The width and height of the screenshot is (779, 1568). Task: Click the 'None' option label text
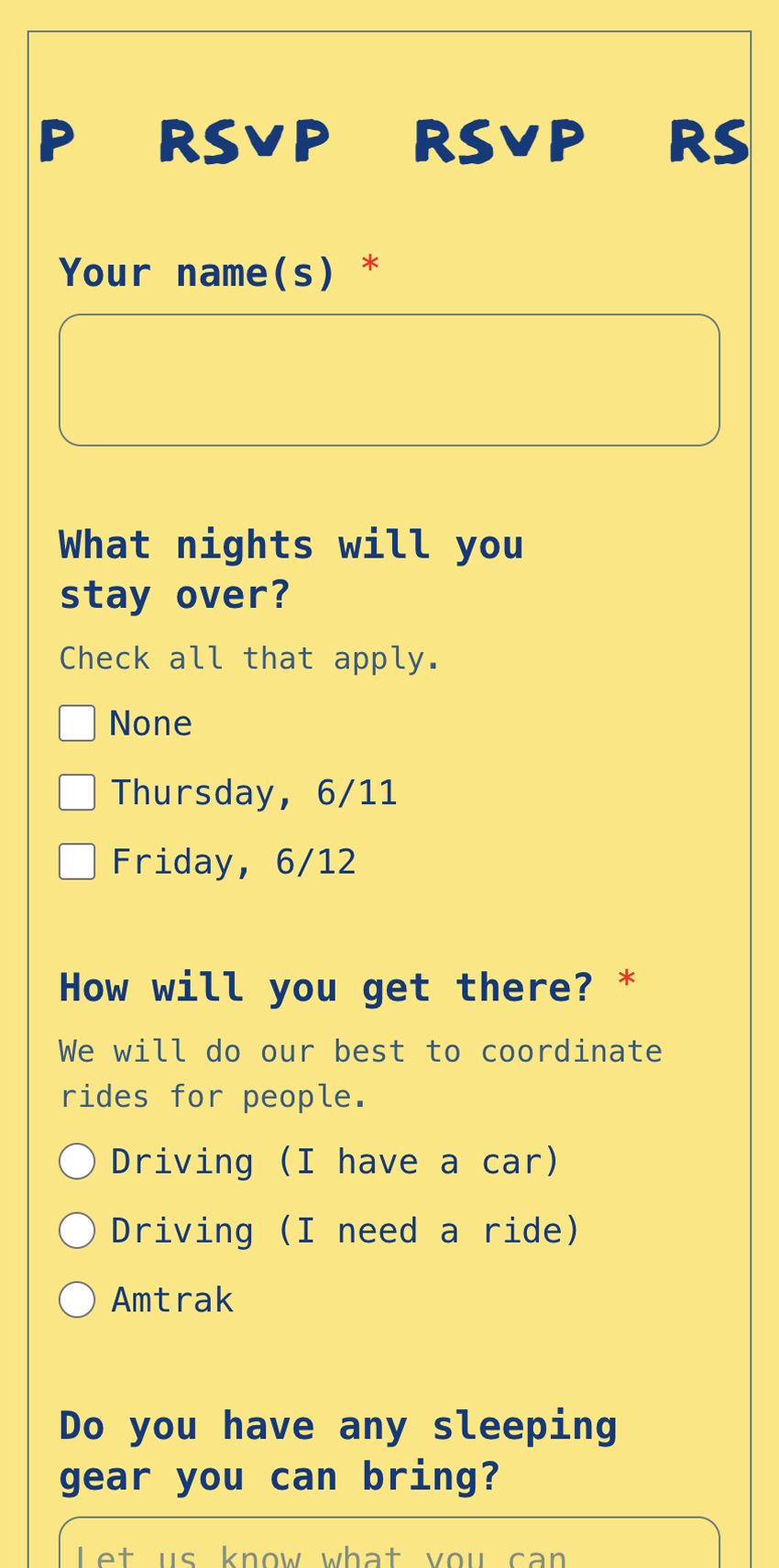pos(151,723)
